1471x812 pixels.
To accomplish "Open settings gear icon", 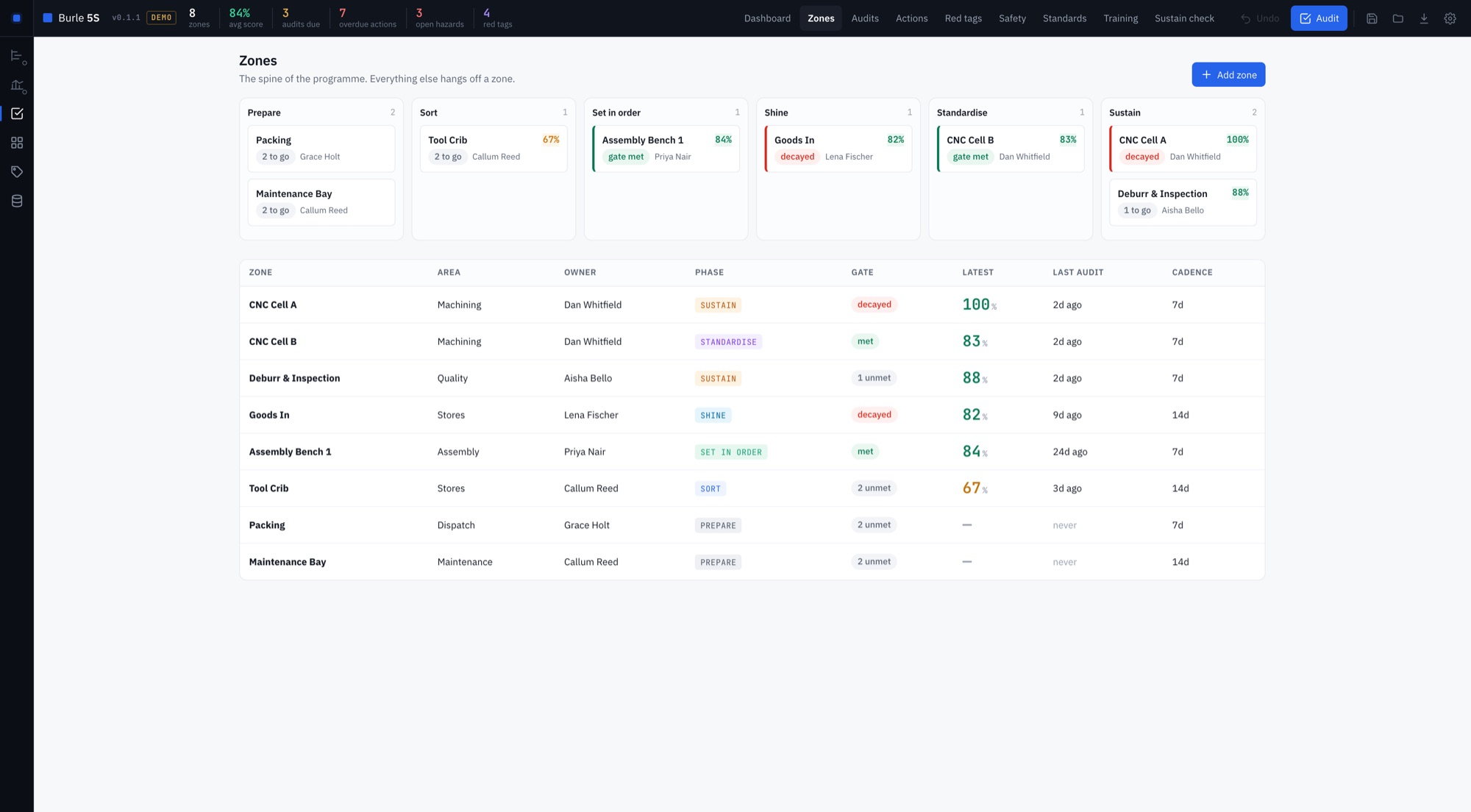I will pos(1450,18).
